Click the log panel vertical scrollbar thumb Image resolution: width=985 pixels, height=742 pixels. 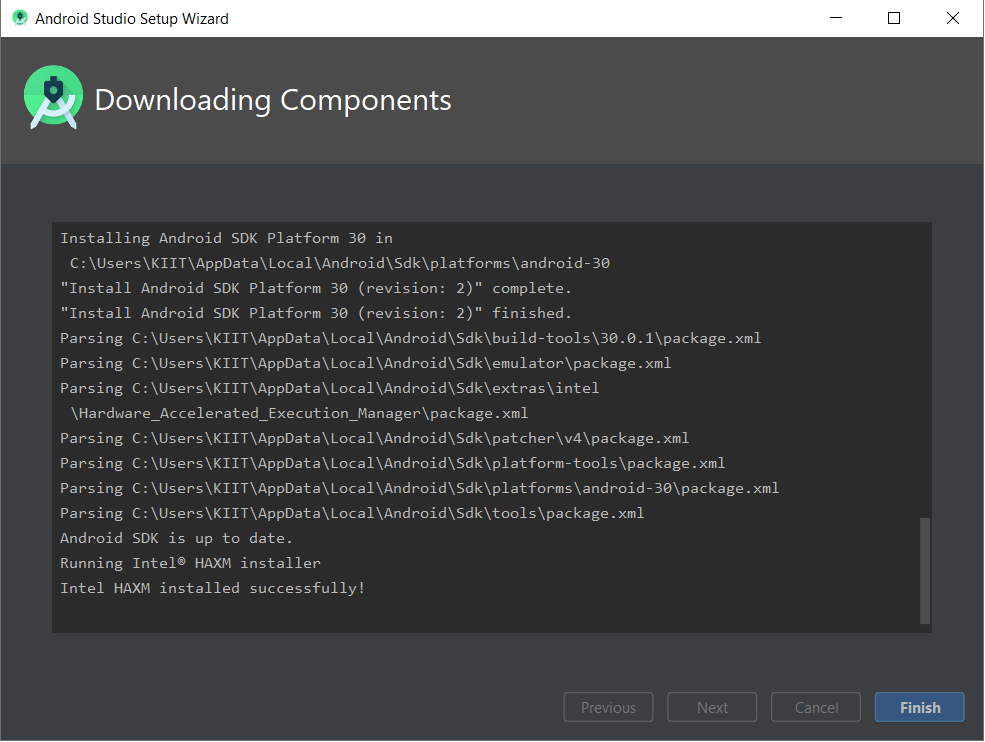925,570
